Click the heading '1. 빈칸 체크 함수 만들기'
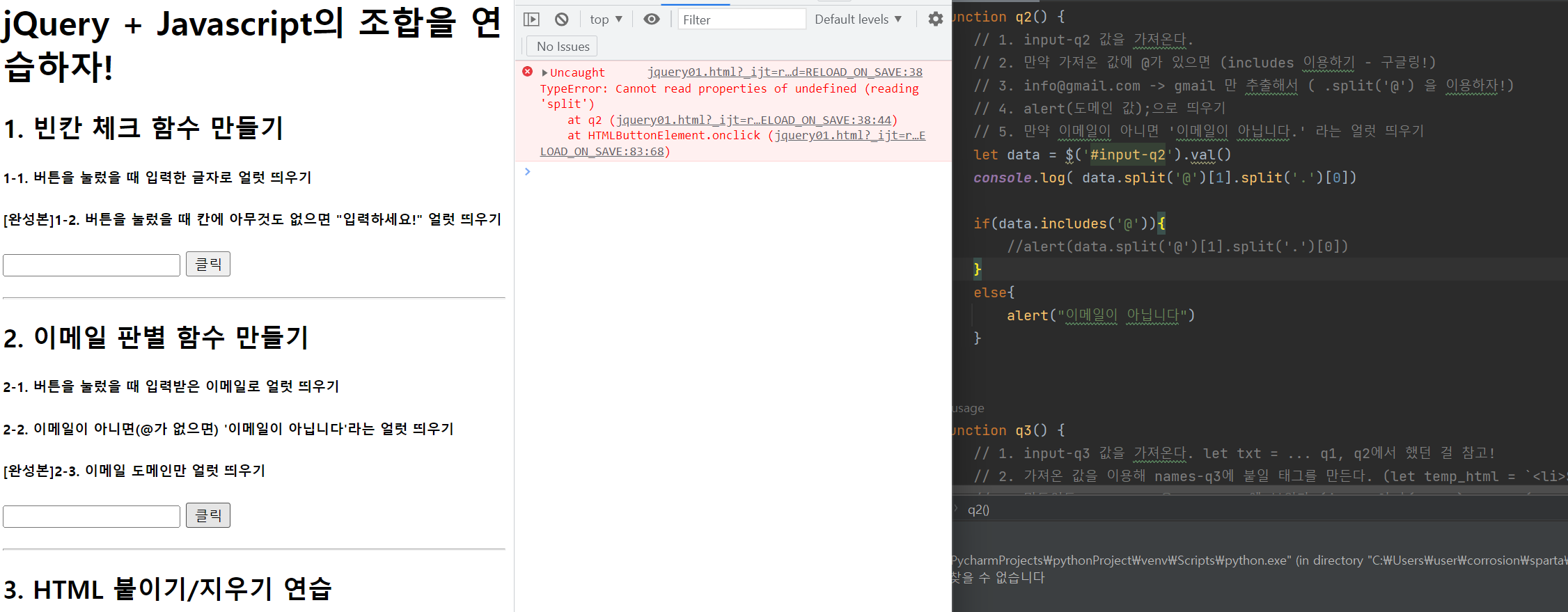This screenshot has height=612, width=1568. pyautogui.click(x=143, y=128)
